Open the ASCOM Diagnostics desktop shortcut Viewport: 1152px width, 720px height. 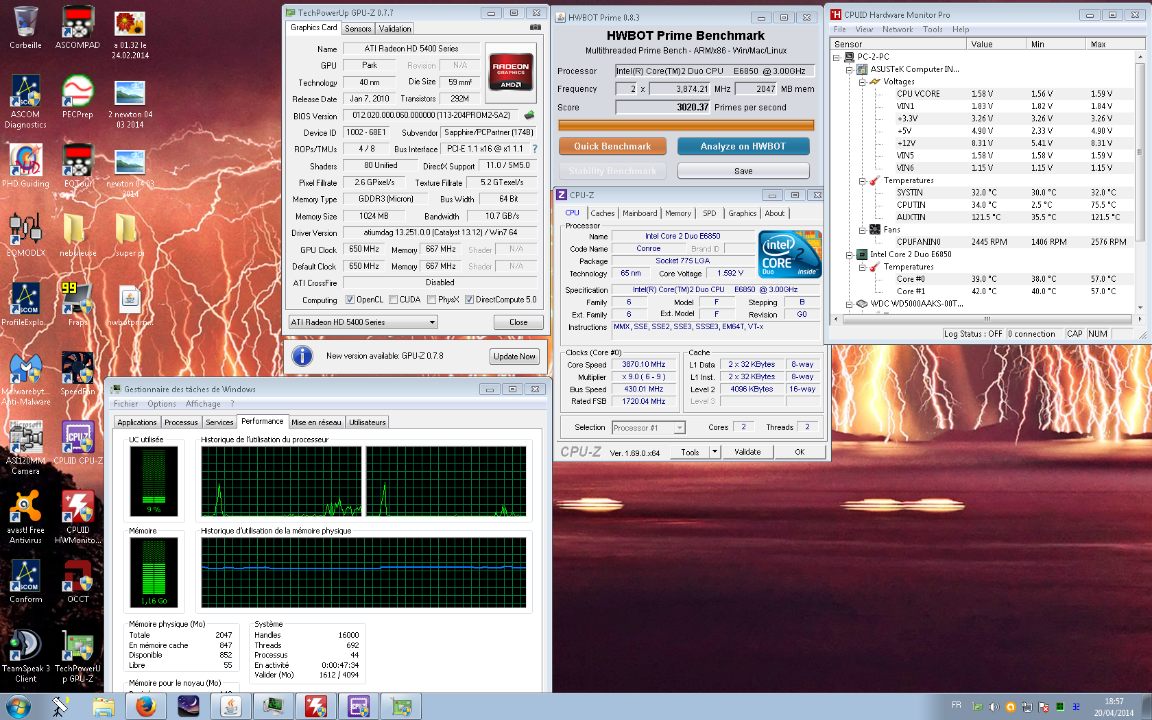[x=25, y=101]
